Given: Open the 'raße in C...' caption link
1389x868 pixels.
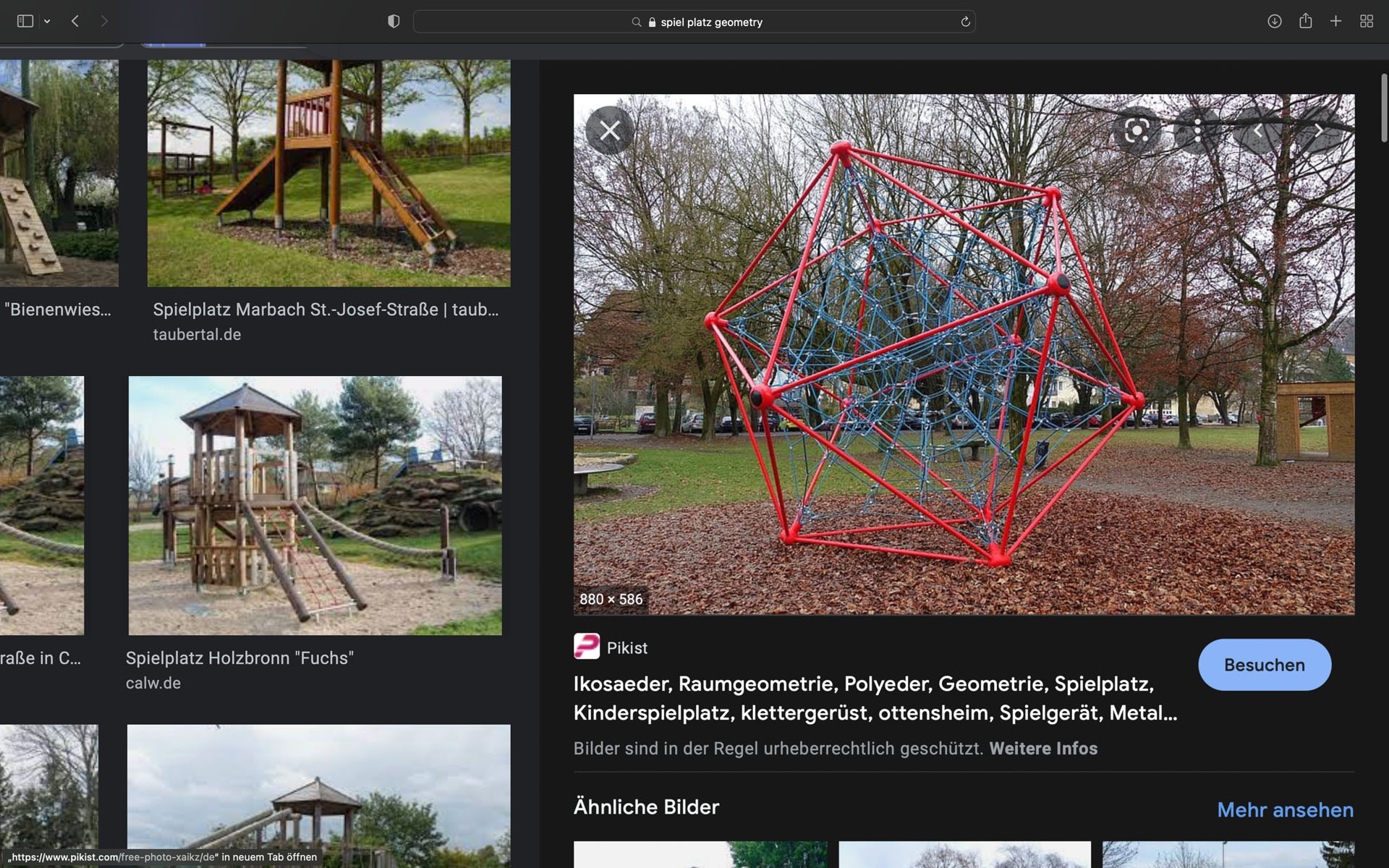Looking at the screenshot, I should click(41, 658).
